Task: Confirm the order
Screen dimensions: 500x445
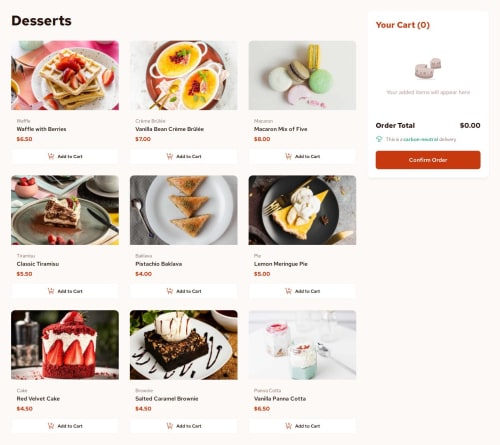Action: click(428, 160)
